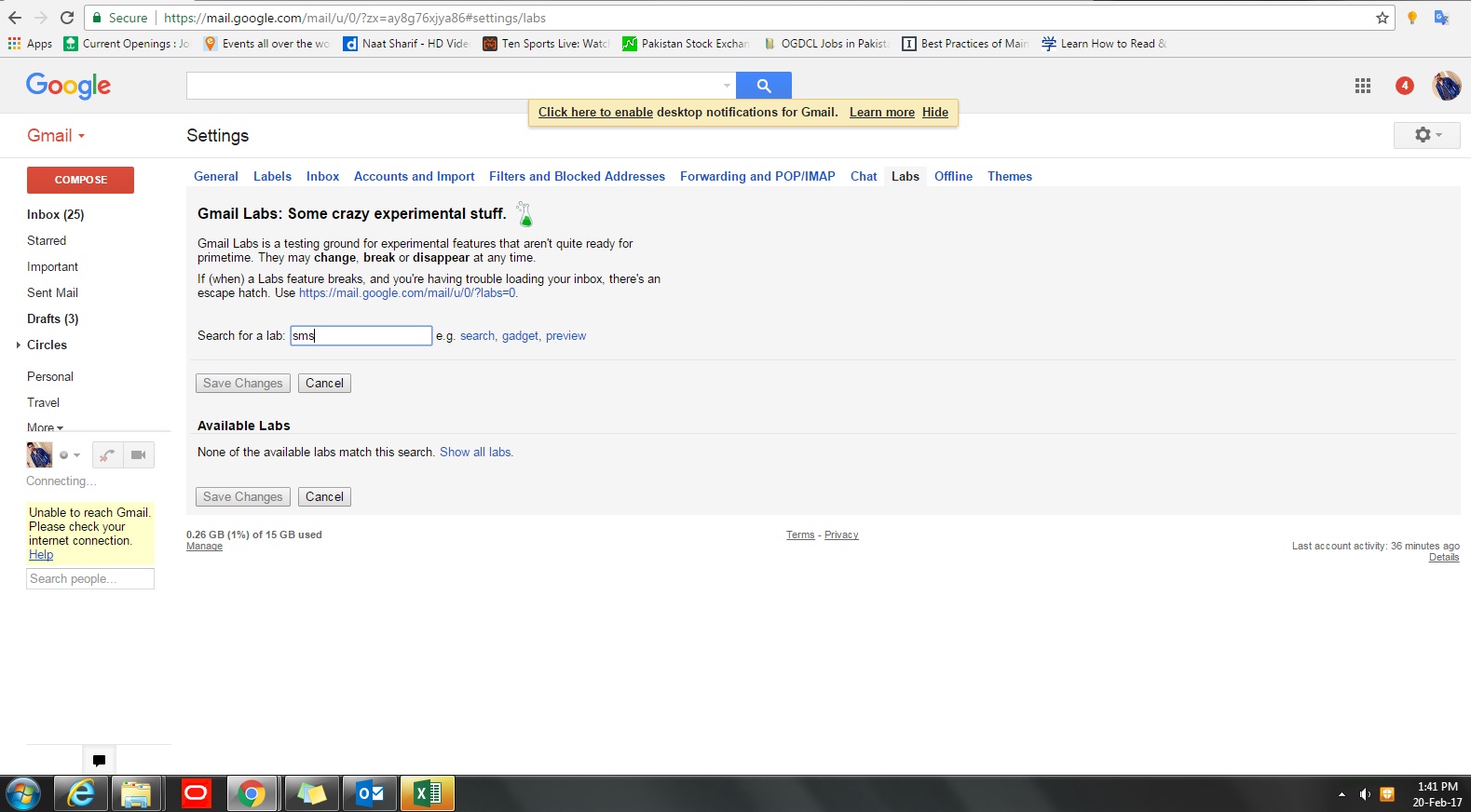Switch to the General settings tab
Image resolution: width=1471 pixels, height=812 pixels.
click(216, 176)
